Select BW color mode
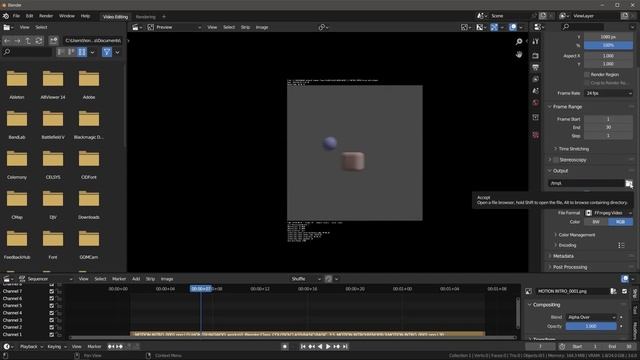 click(596, 222)
